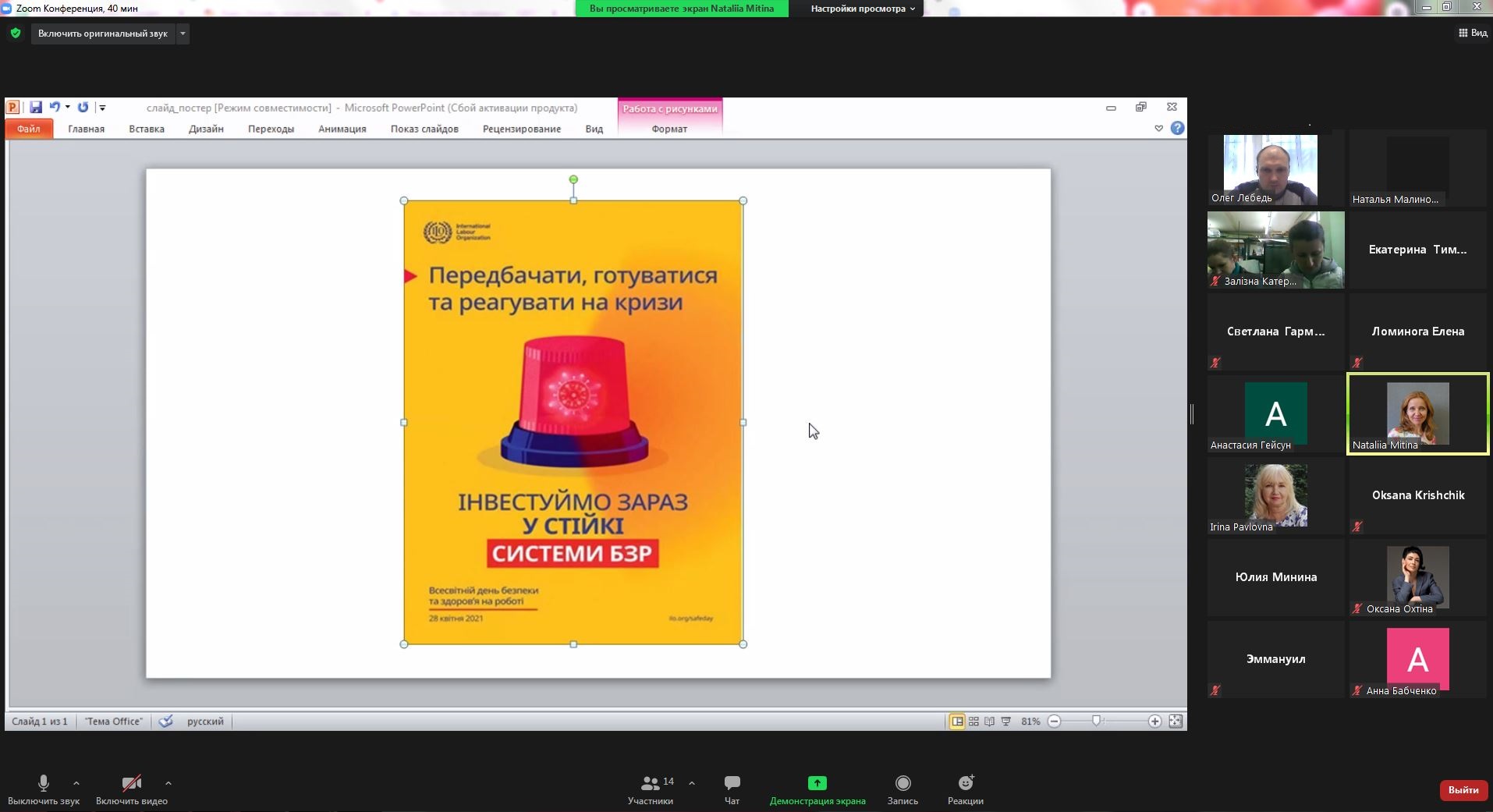Image resolution: width=1493 pixels, height=812 pixels.
Task: Click the PowerPoint help question mark icon
Action: tap(1177, 129)
